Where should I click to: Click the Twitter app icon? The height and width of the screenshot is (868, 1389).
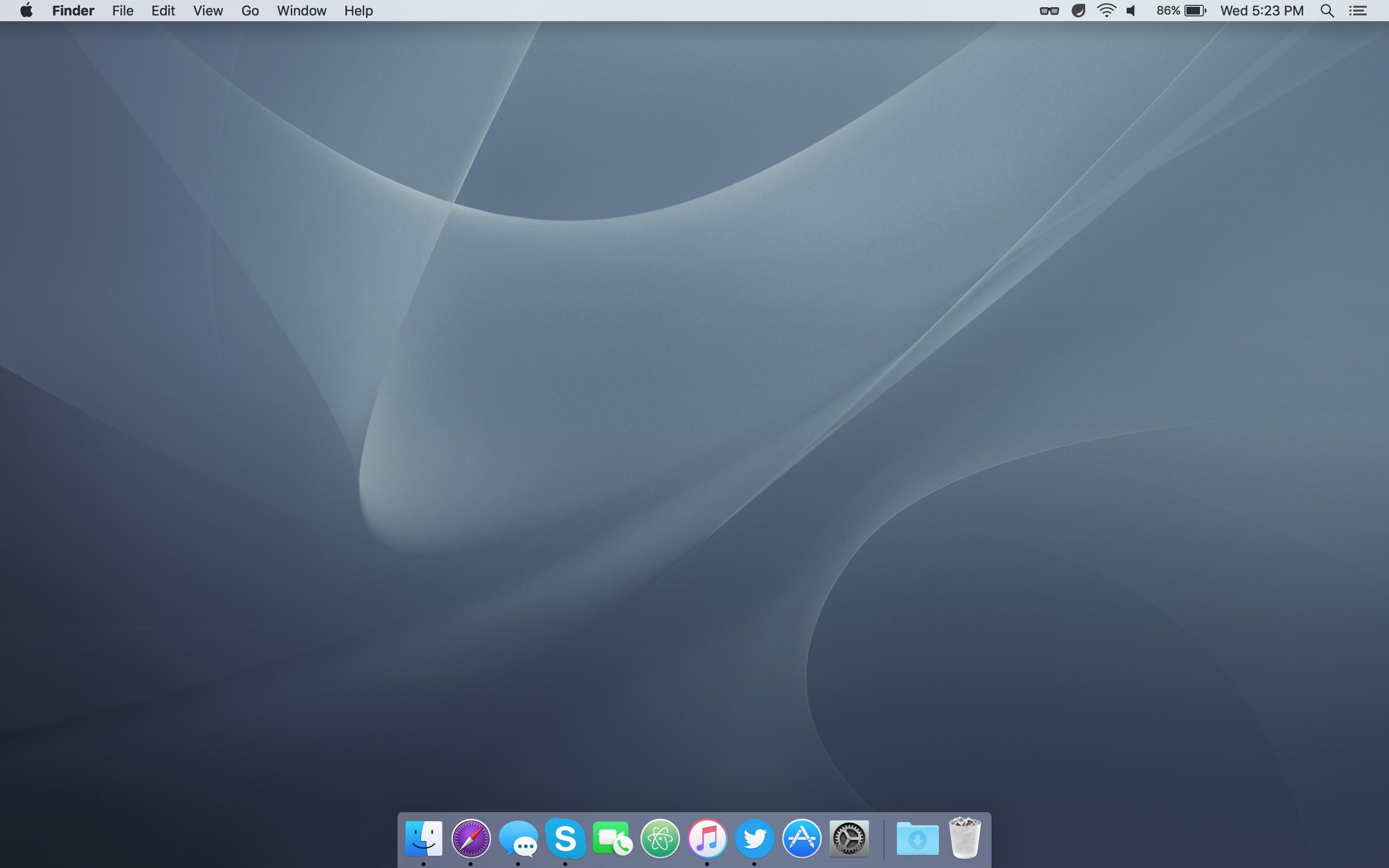[x=754, y=838]
